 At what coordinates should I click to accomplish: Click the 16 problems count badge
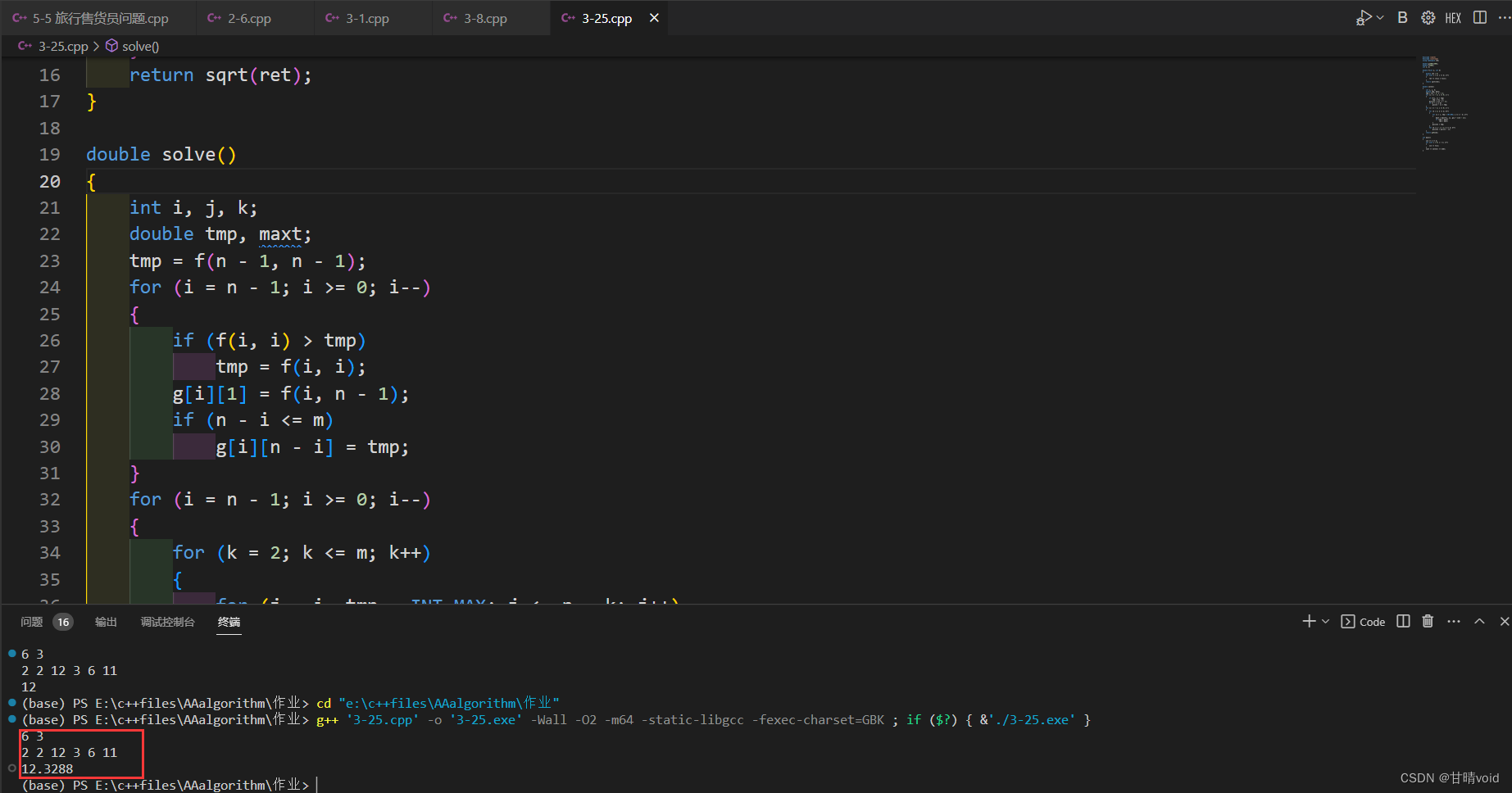point(63,622)
